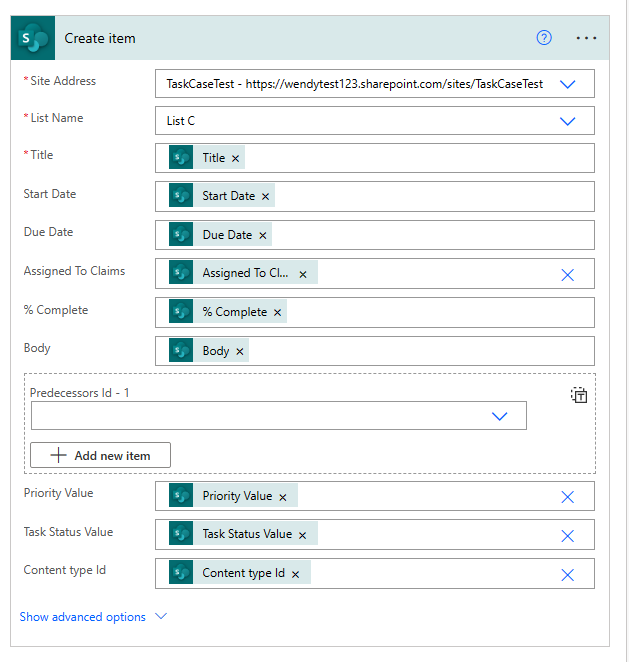Viewport: 629px width, 662px height.
Task: Remove the % Complete token
Action: click(277, 312)
